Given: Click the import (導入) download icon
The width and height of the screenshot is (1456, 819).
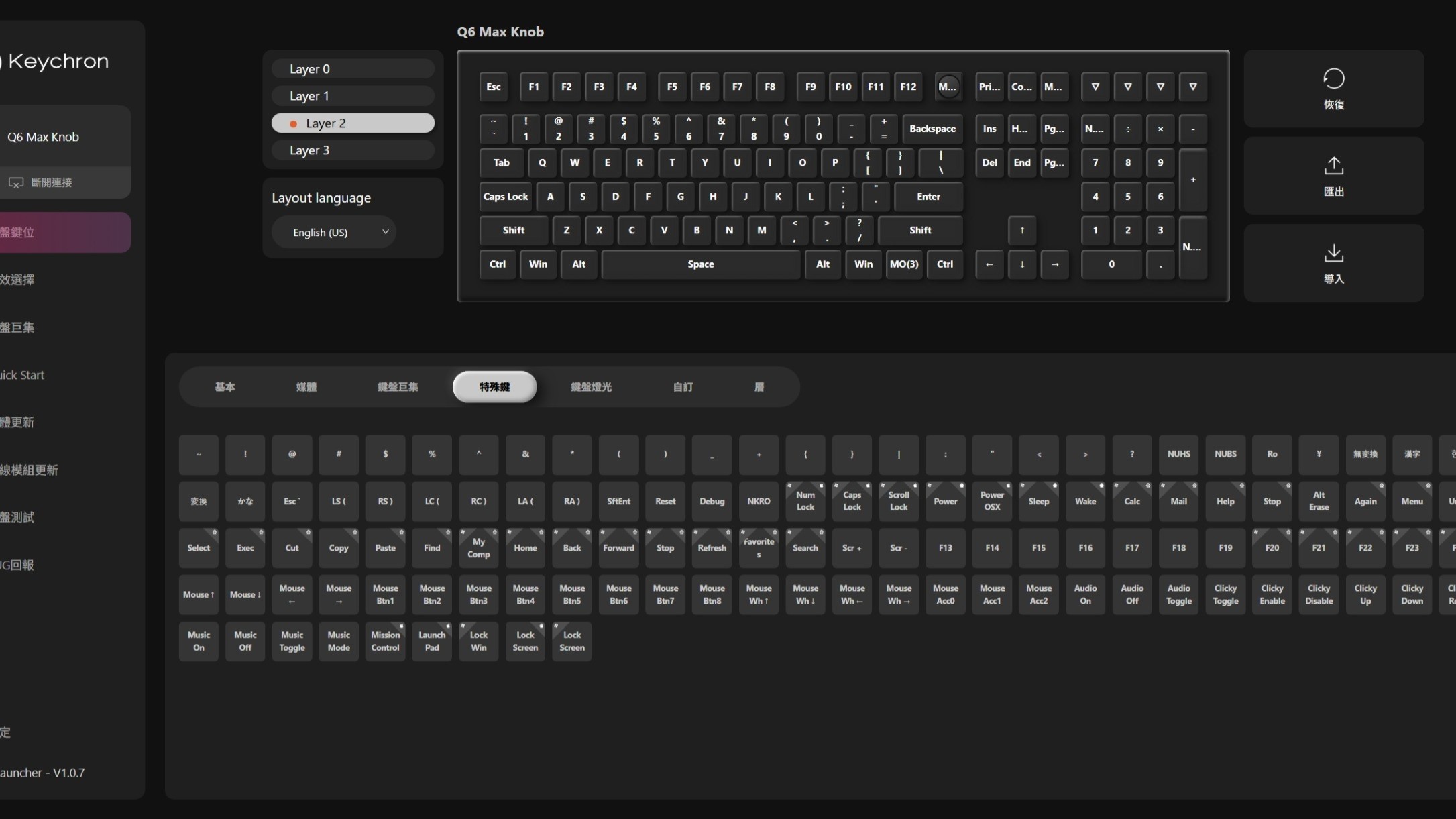Looking at the screenshot, I should (x=1333, y=254).
